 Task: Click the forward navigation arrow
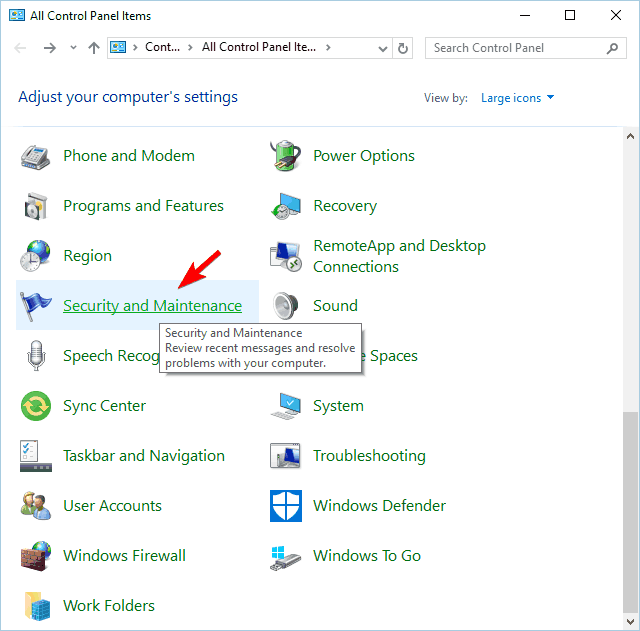pyautogui.click(x=50, y=48)
